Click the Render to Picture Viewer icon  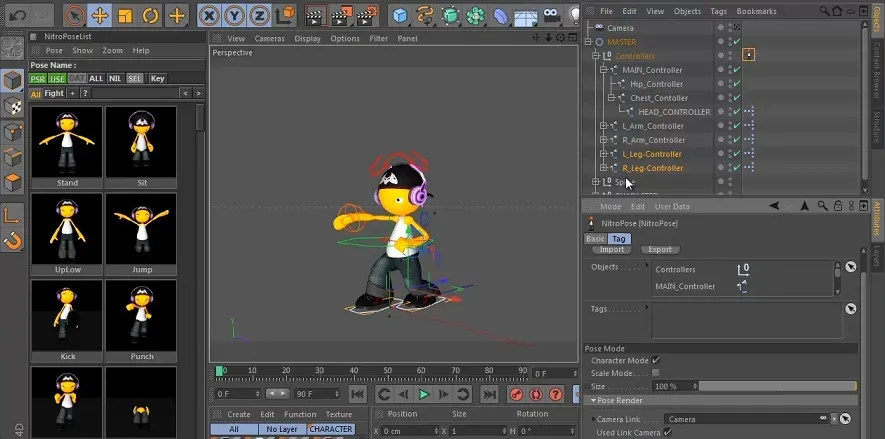(x=341, y=15)
